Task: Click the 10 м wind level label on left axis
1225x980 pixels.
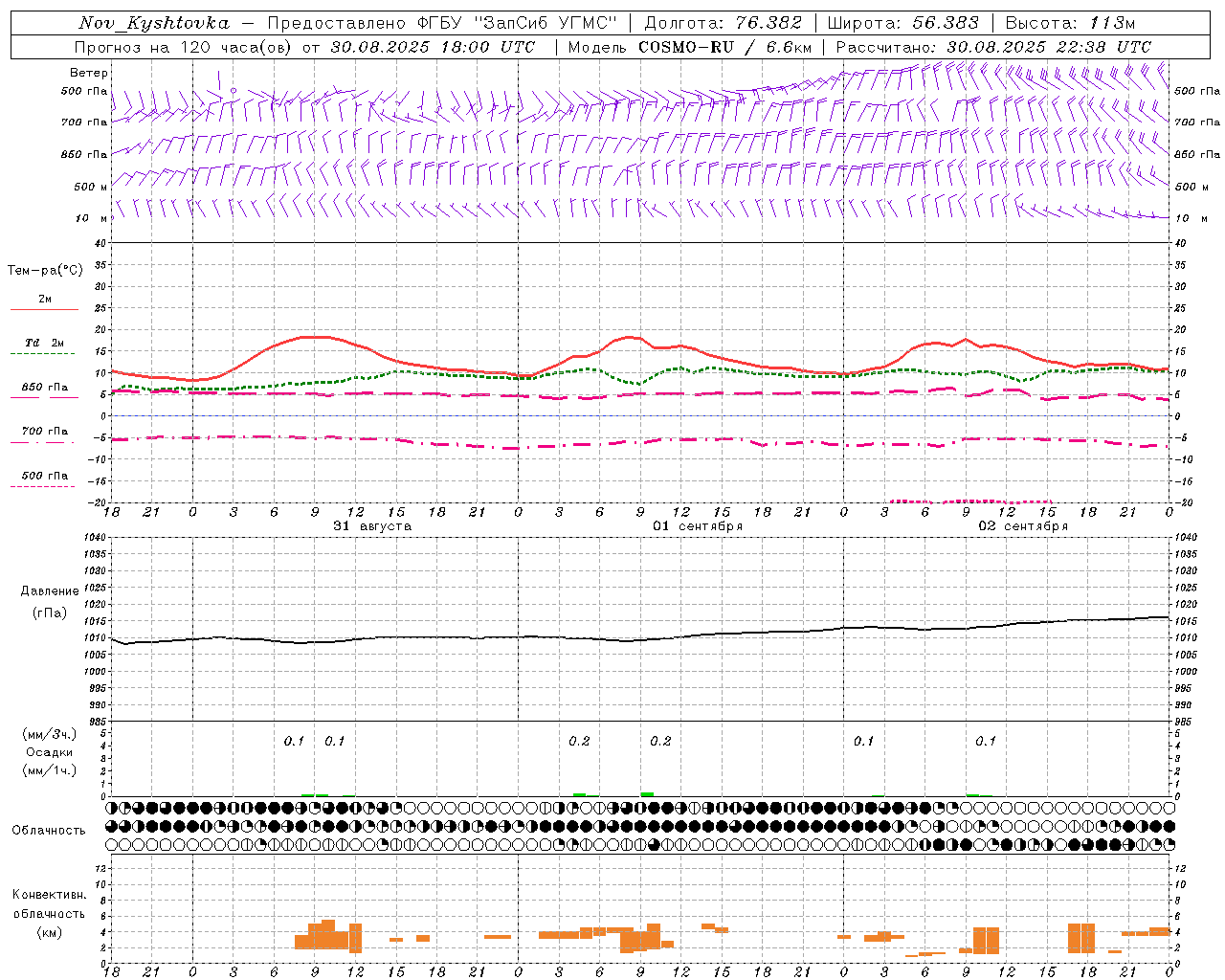Action: pyautogui.click(x=92, y=218)
